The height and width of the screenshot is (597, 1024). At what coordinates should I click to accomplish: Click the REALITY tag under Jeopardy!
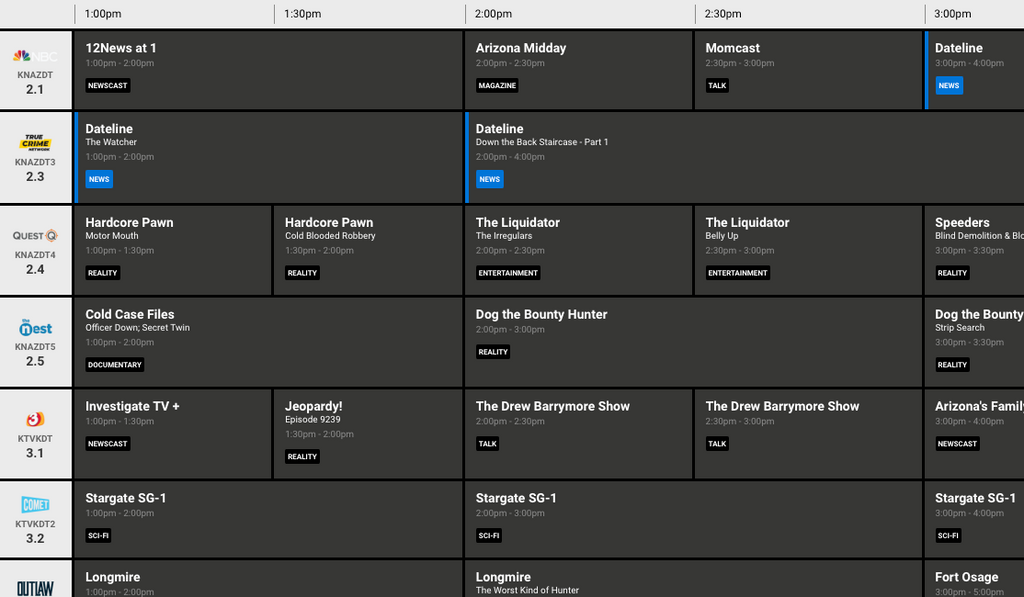point(302,457)
